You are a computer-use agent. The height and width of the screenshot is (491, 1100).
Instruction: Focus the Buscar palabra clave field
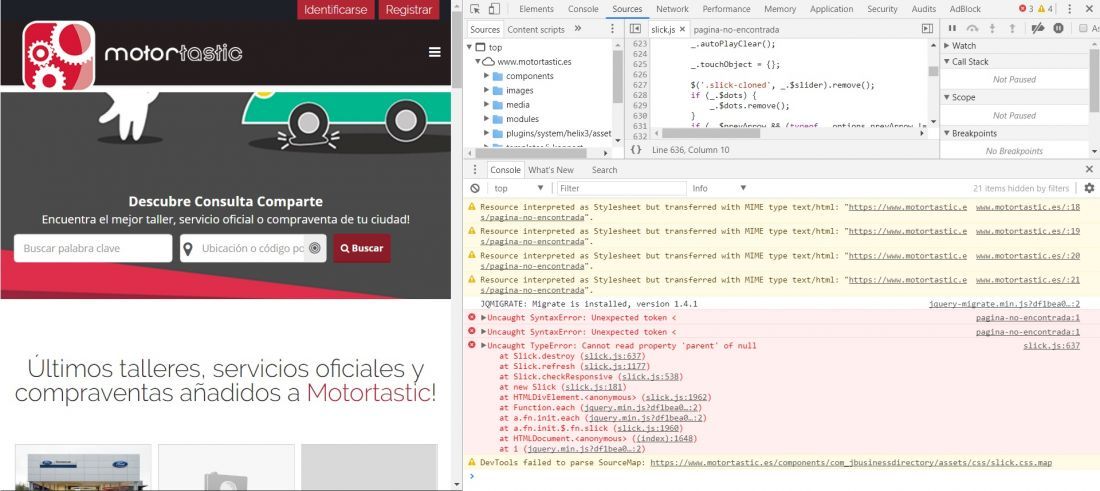pos(93,248)
